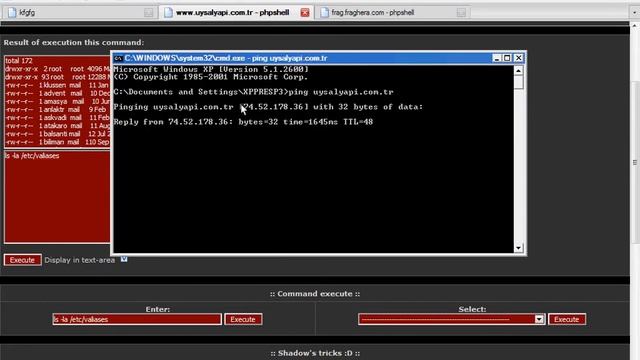
Task: Click the 'Enter:' label
Action: [158, 309]
